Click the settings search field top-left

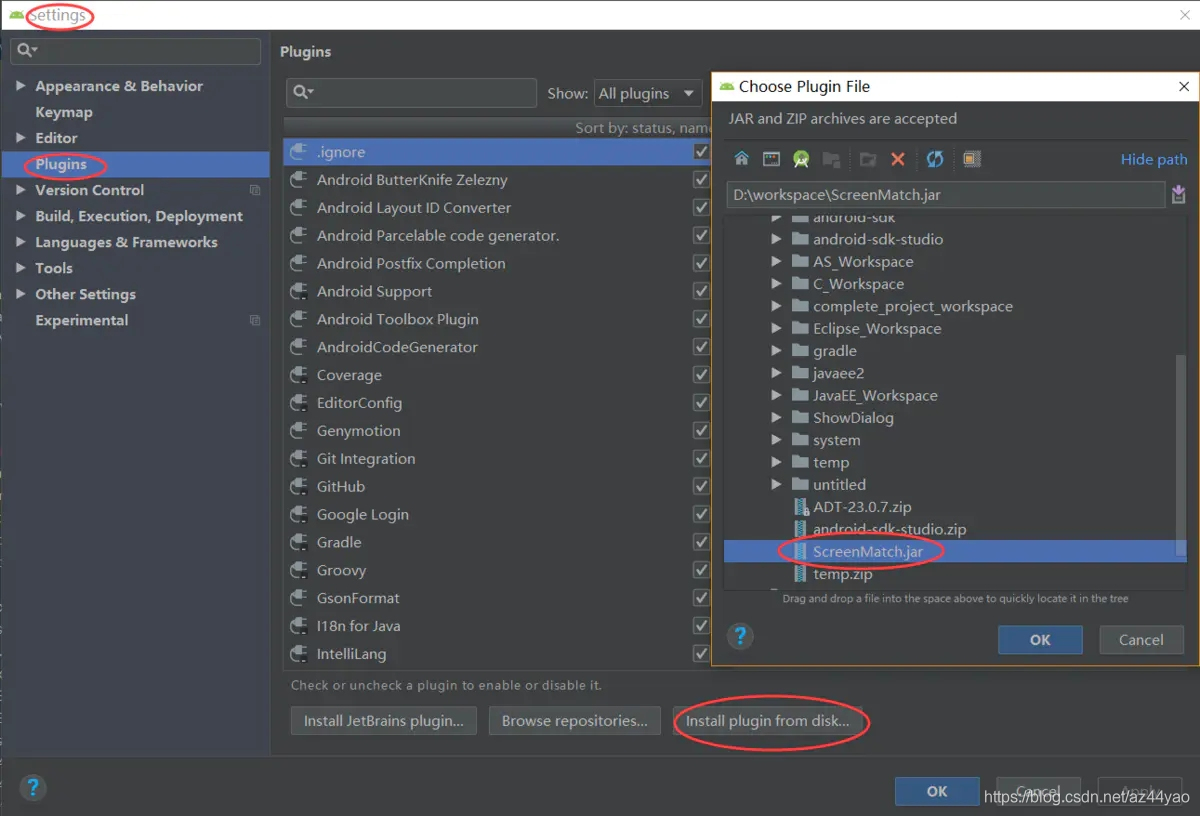137,51
